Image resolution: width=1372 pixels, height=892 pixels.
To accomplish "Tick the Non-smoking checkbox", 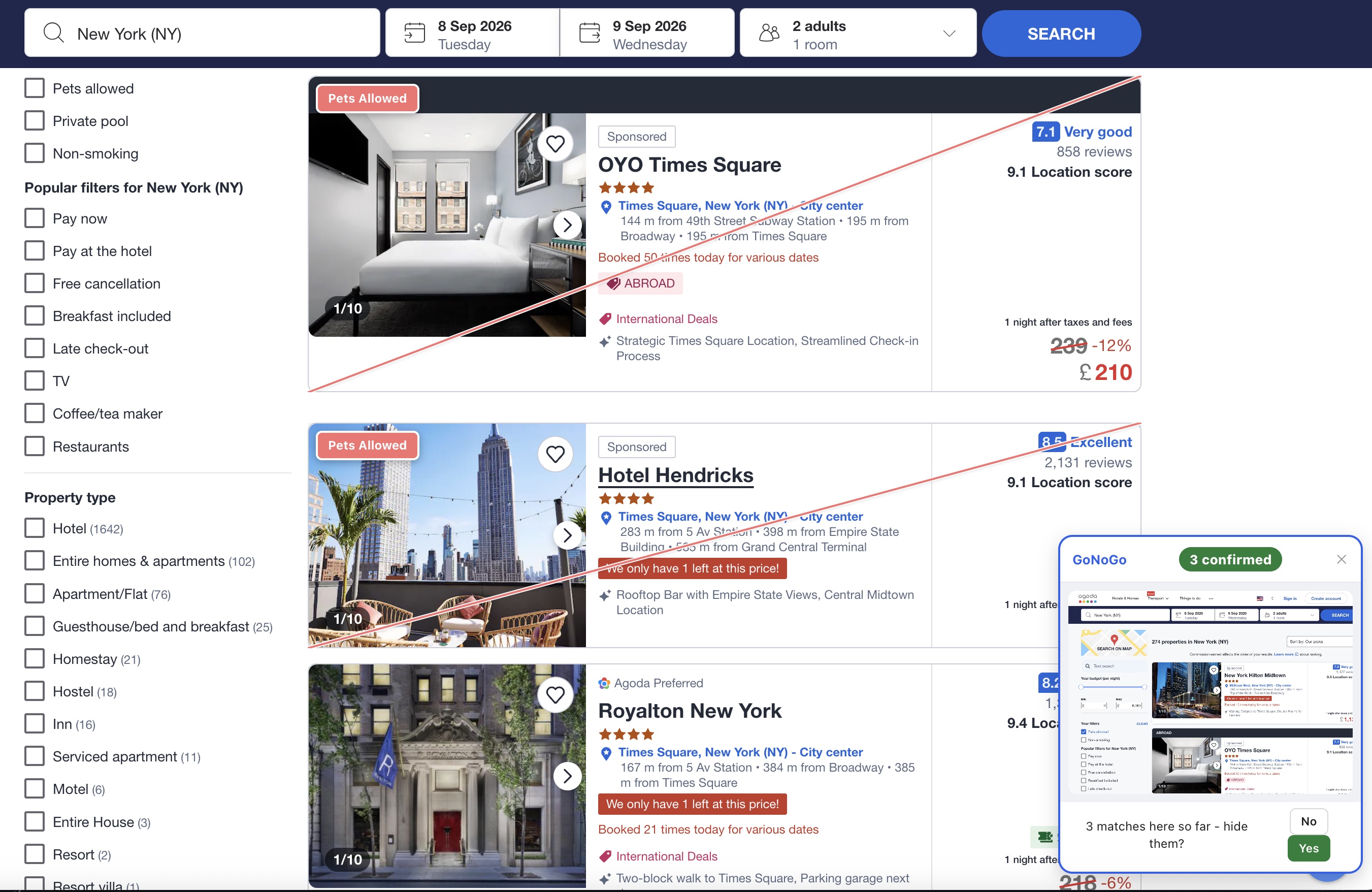I will point(35,153).
